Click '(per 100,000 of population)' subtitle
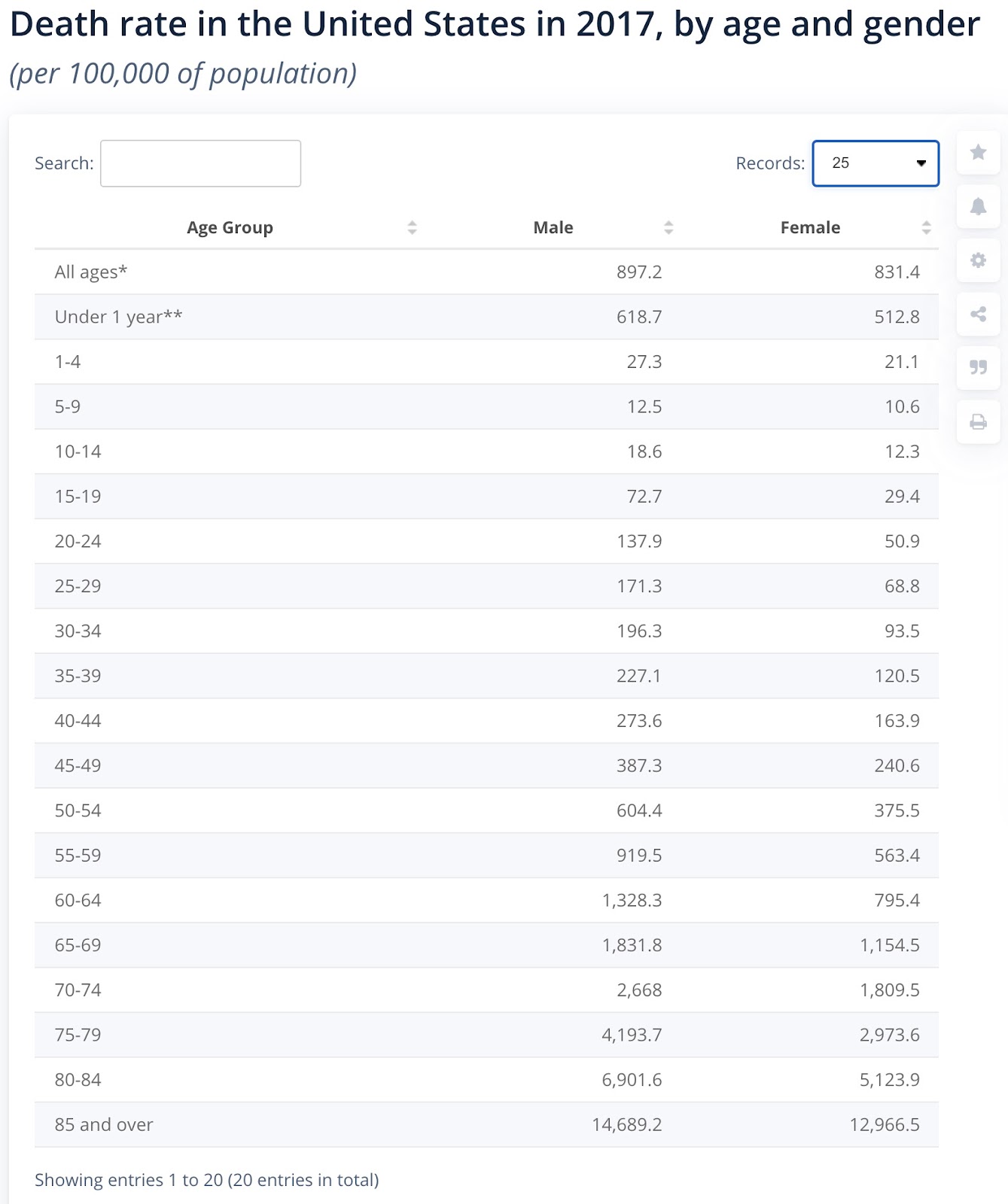Viewport: 1008px width, 1204px height. pos(183,74)
